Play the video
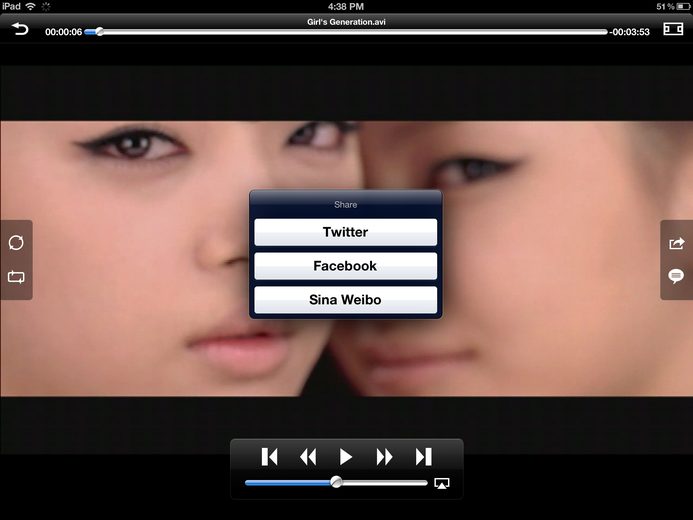This screenshot has height=520, width=693. click(346, 457)
